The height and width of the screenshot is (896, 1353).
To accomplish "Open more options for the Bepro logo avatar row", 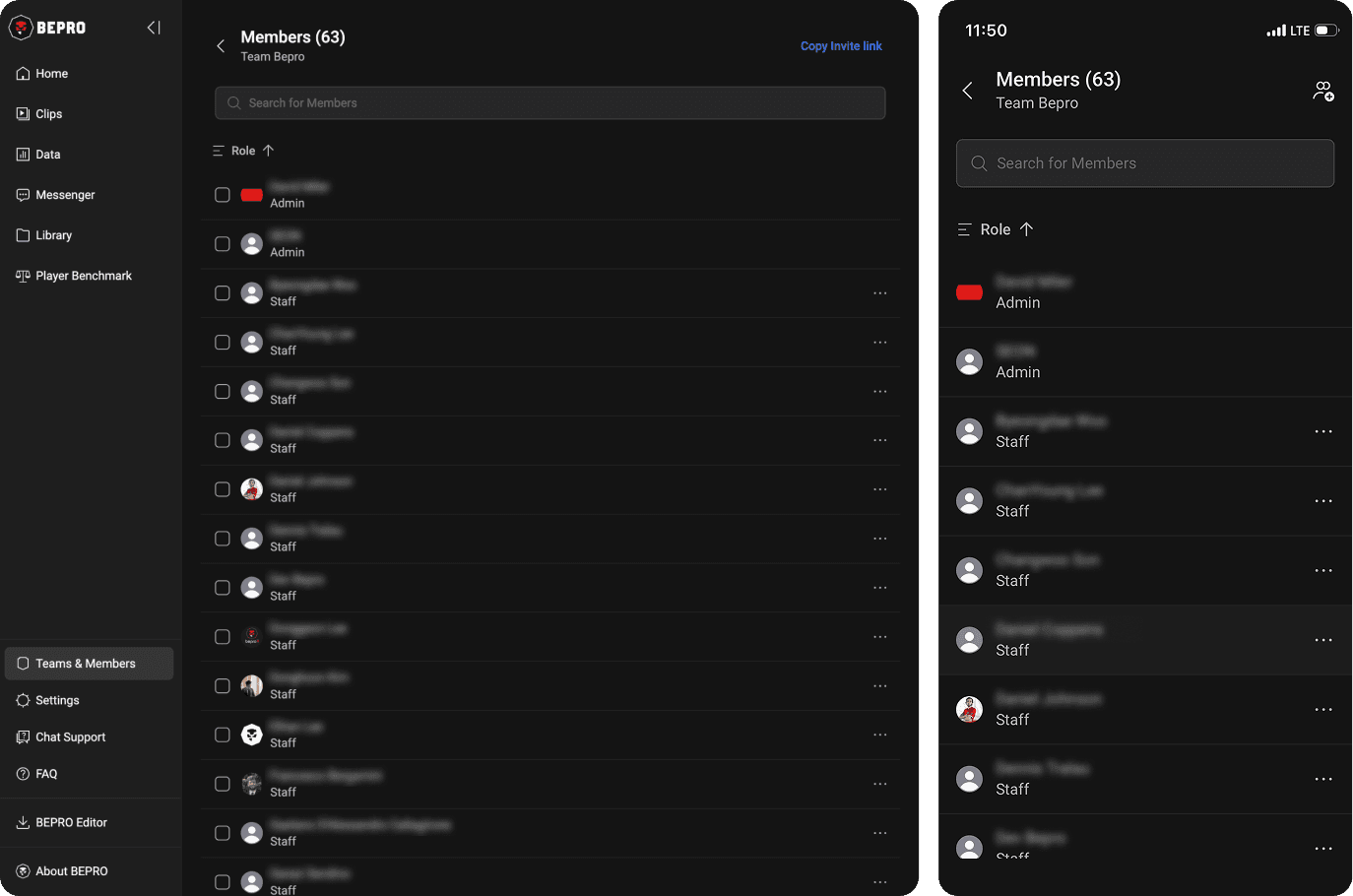I will click(880, 637).
